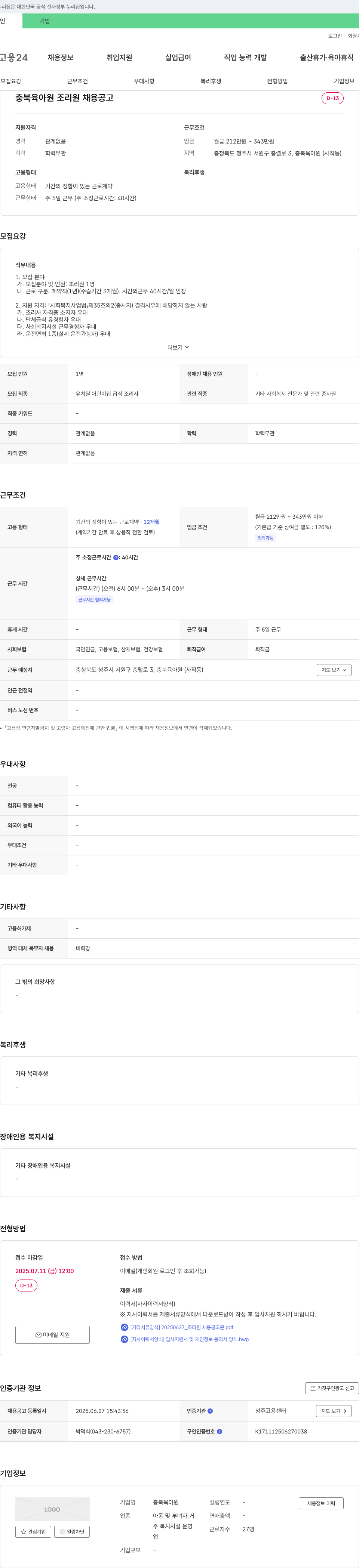Click the hwp attachment clip icon
Image resolution: width=359 pixels, height=1568 pixels.
point(124,1339)
